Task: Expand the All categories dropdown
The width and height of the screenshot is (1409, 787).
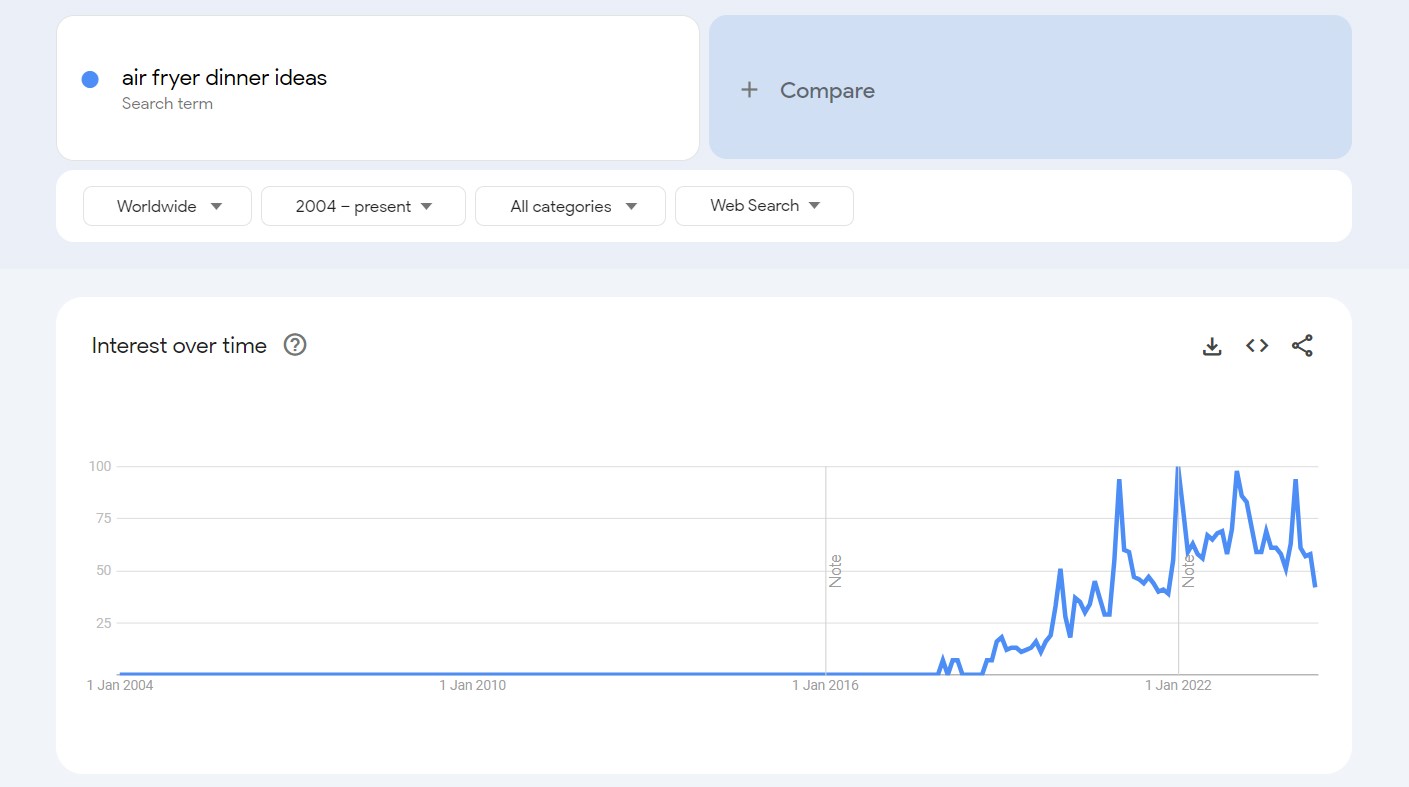Action: point(570,206)
